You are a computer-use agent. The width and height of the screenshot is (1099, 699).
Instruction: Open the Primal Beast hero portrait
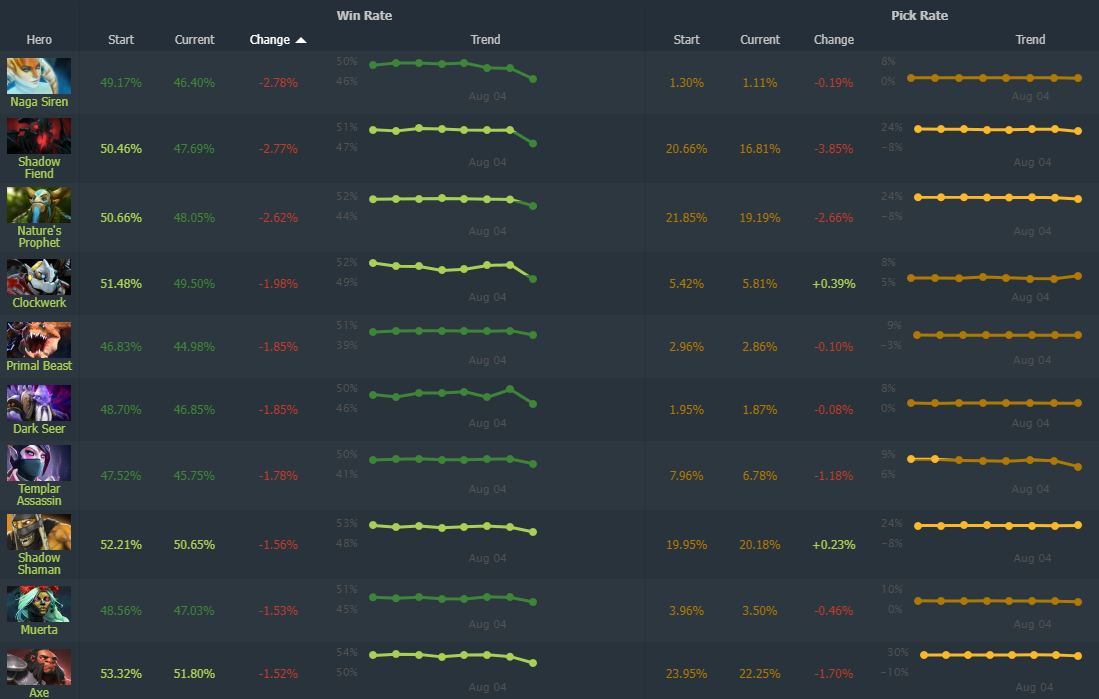tap(39, 340)
